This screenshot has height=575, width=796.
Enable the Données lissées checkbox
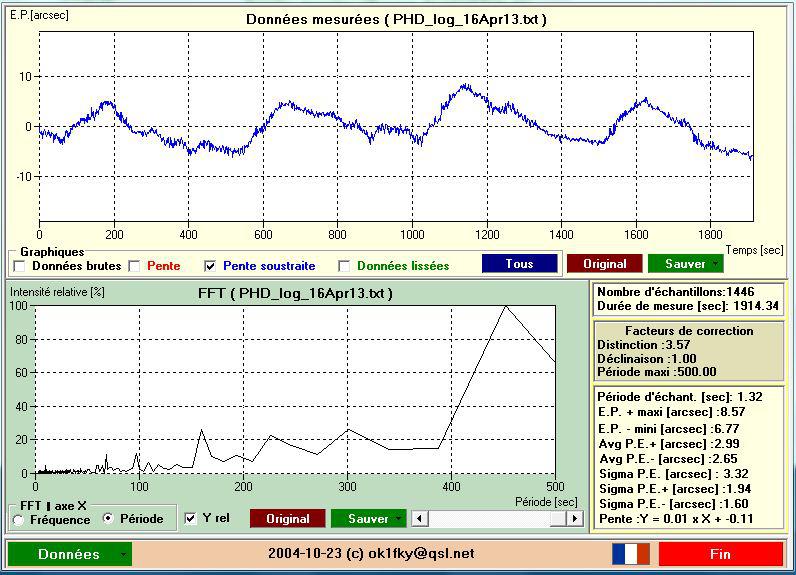click(x=344, y=265)
